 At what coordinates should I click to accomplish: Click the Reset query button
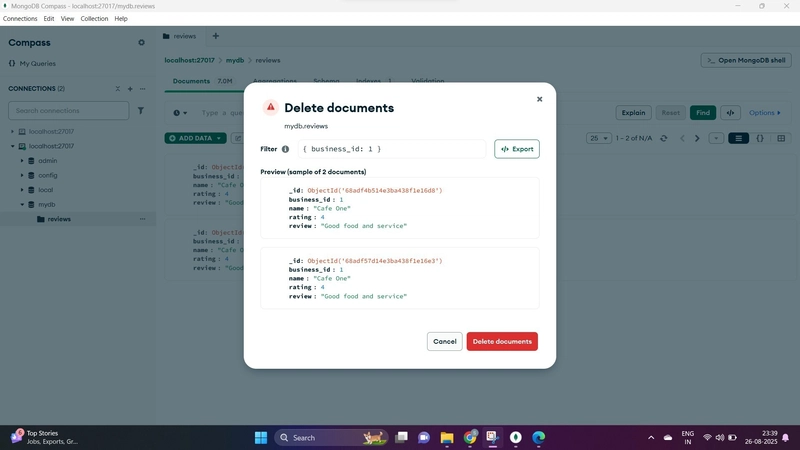coord(670,113)
